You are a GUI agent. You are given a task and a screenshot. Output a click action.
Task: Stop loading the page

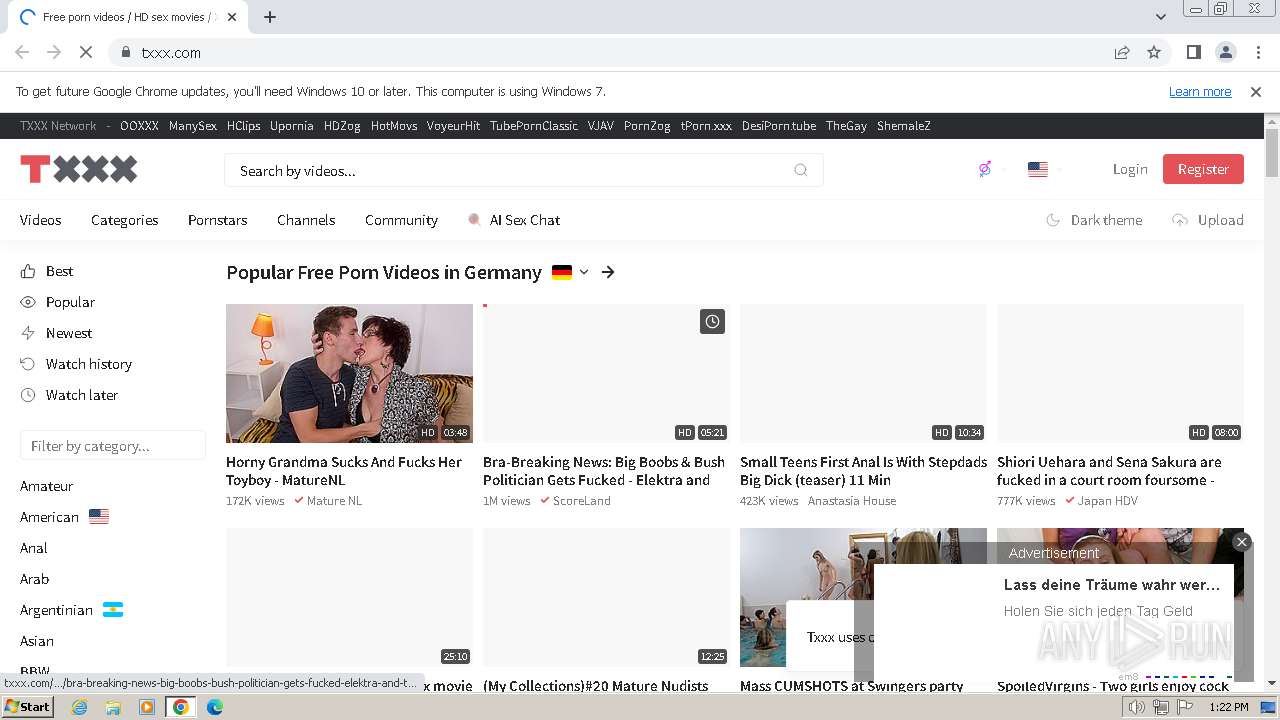click(x=86, y=52)
